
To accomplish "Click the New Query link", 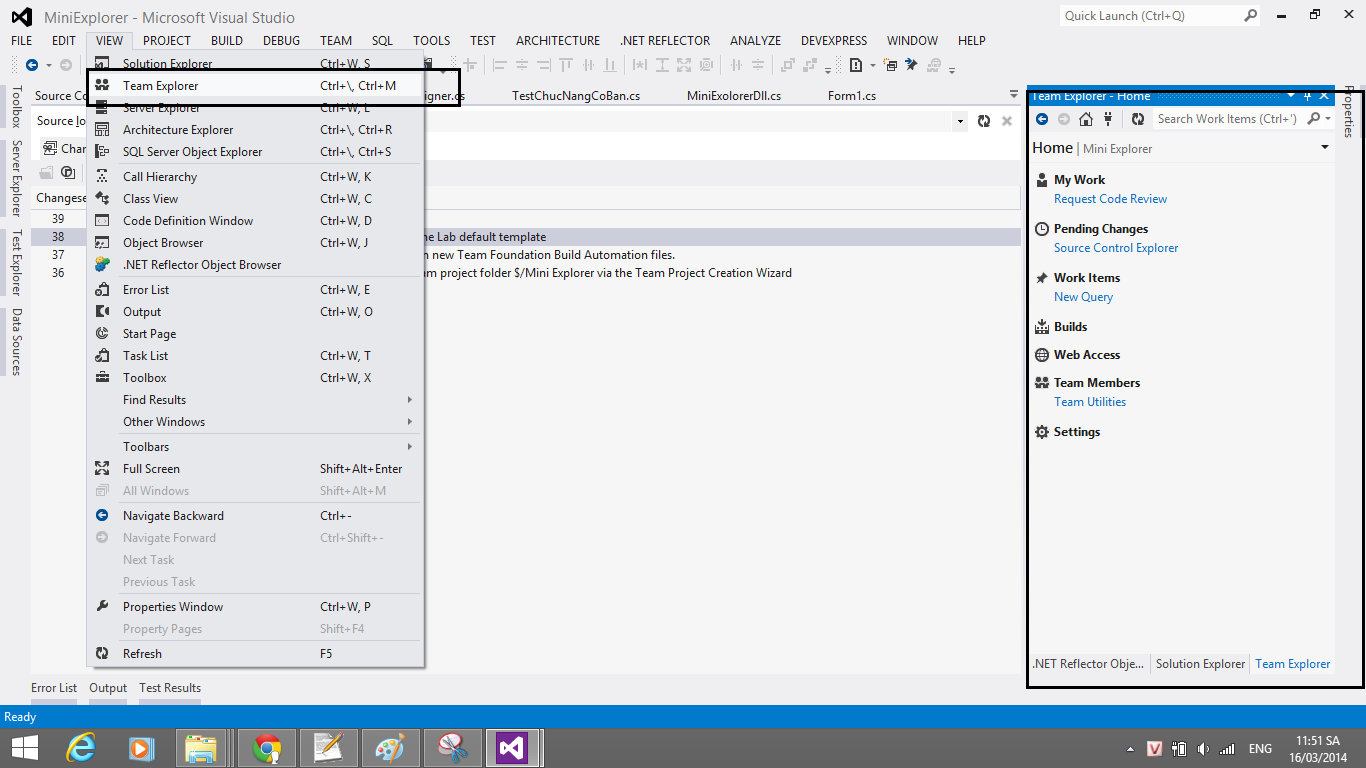I will 1083,297.
